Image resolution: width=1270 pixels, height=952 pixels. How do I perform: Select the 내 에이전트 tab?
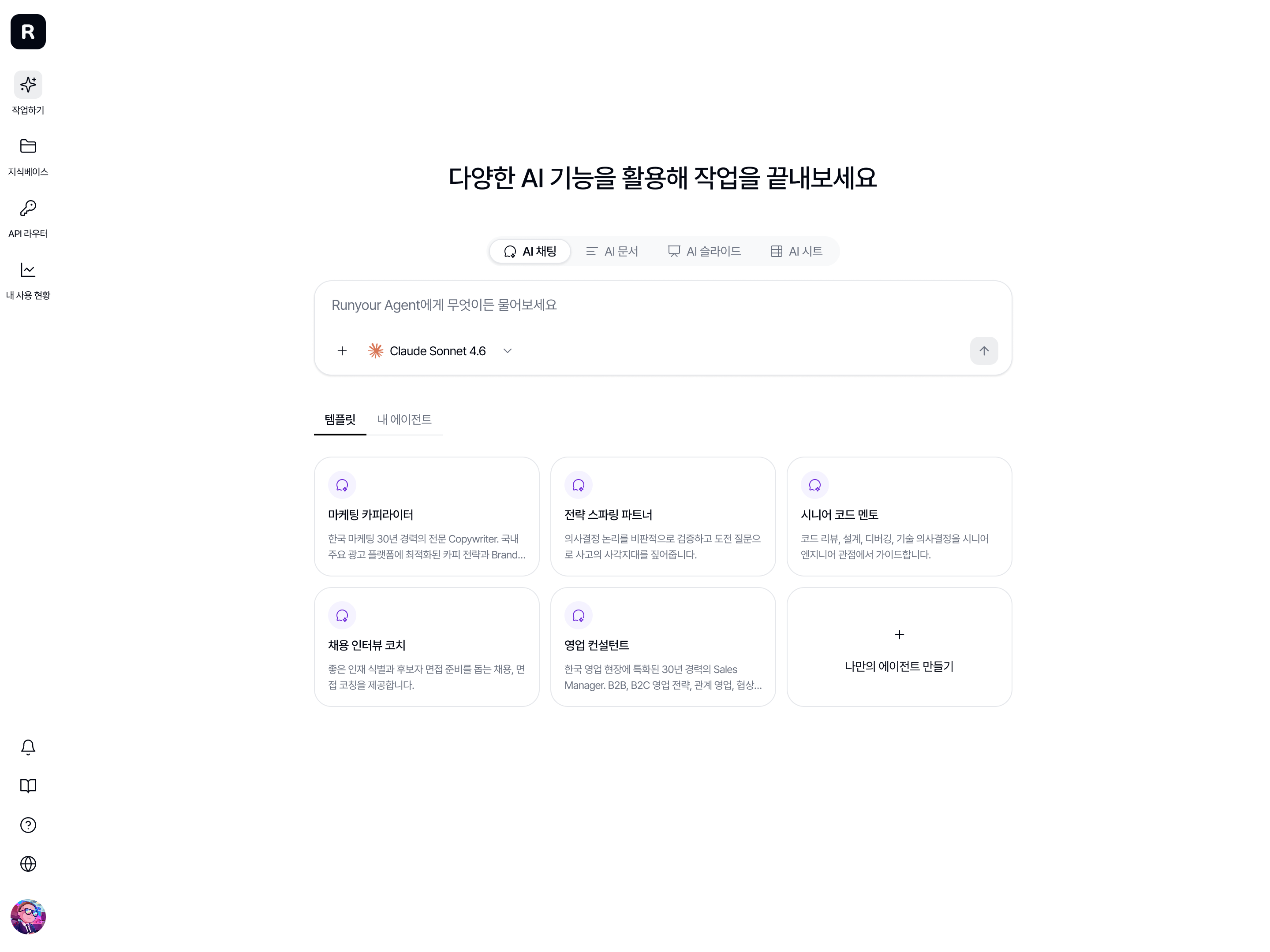click(404, 420)
